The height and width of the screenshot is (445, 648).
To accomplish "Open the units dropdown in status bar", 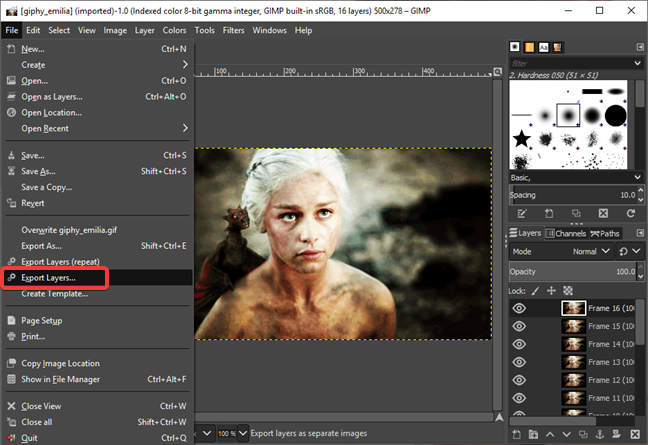I will click(207, 433).
